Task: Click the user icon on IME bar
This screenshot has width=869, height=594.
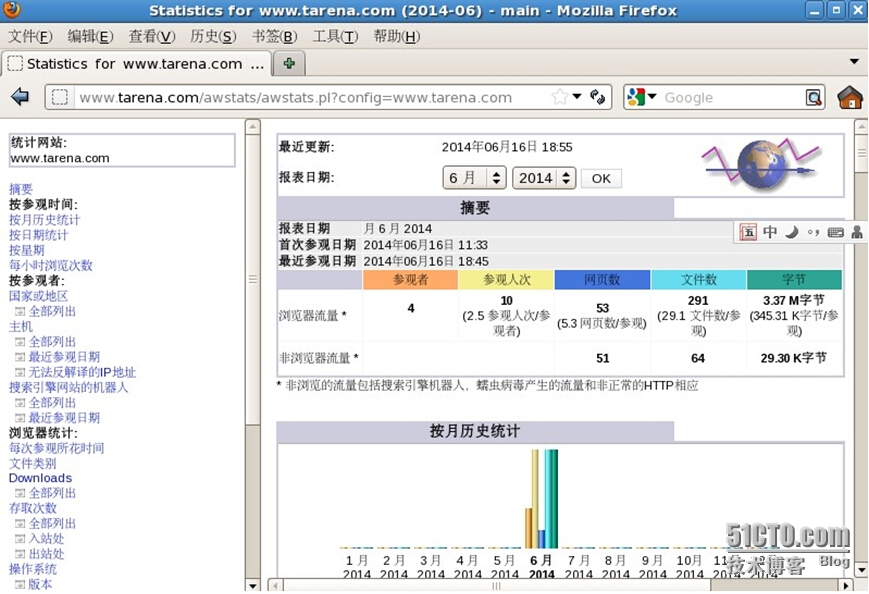Action: click(857, 232)
